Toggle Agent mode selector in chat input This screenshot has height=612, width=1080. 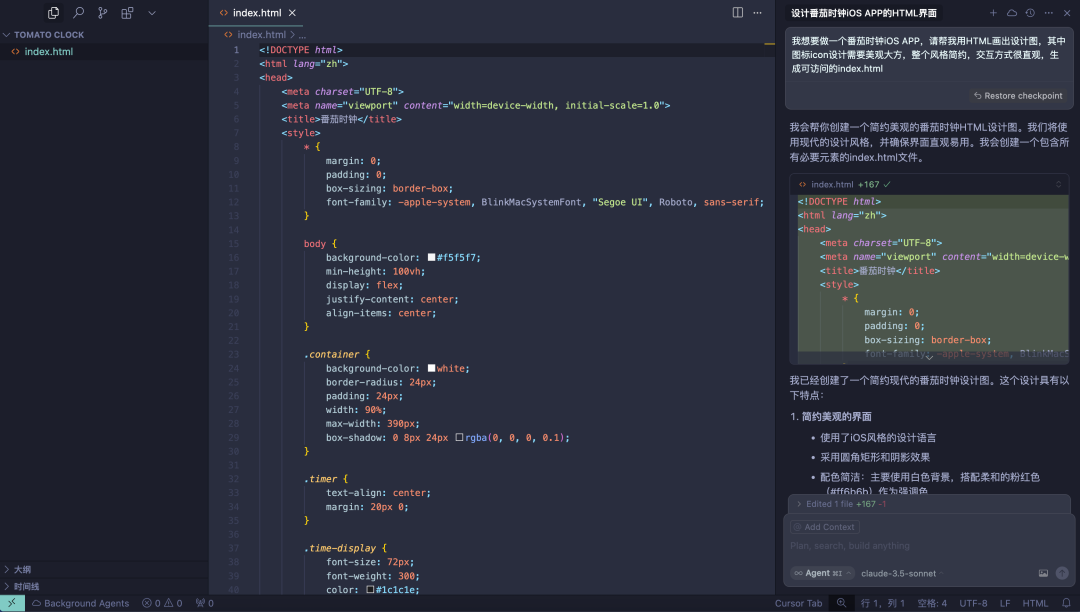coord(822,573)
